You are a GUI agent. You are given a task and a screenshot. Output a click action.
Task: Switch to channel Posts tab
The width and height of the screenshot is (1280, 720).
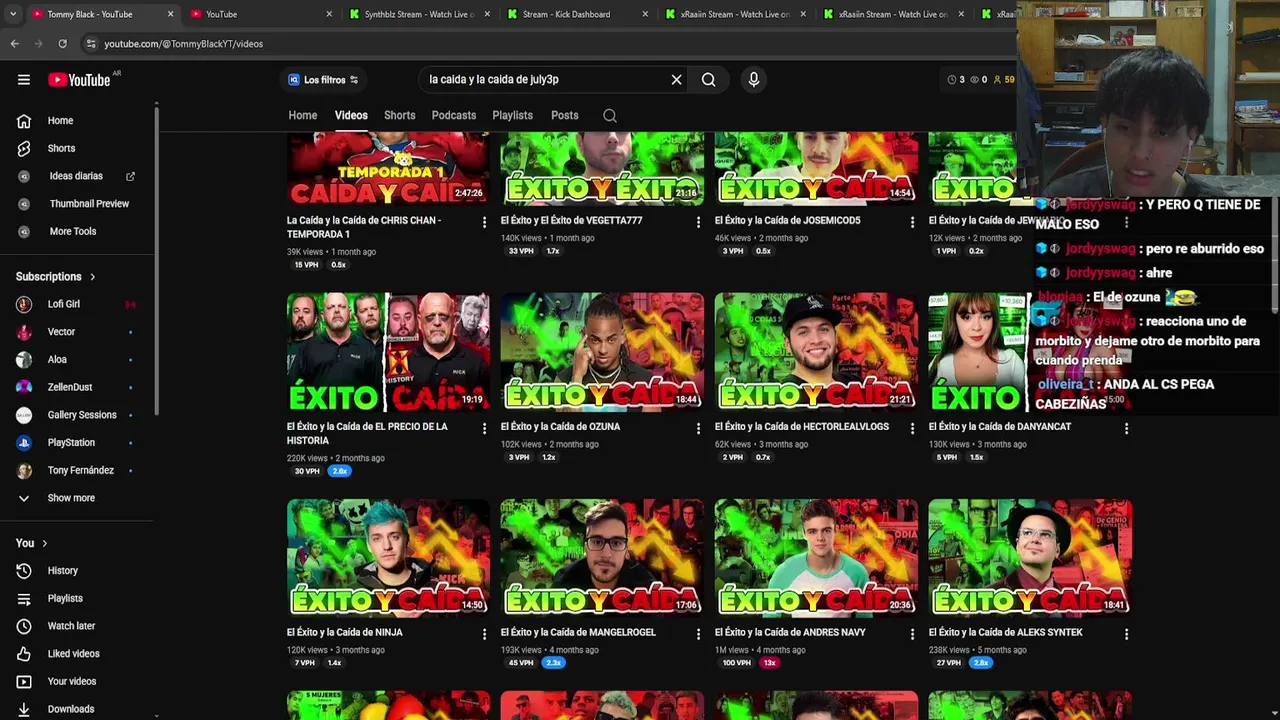click(564, 115)
